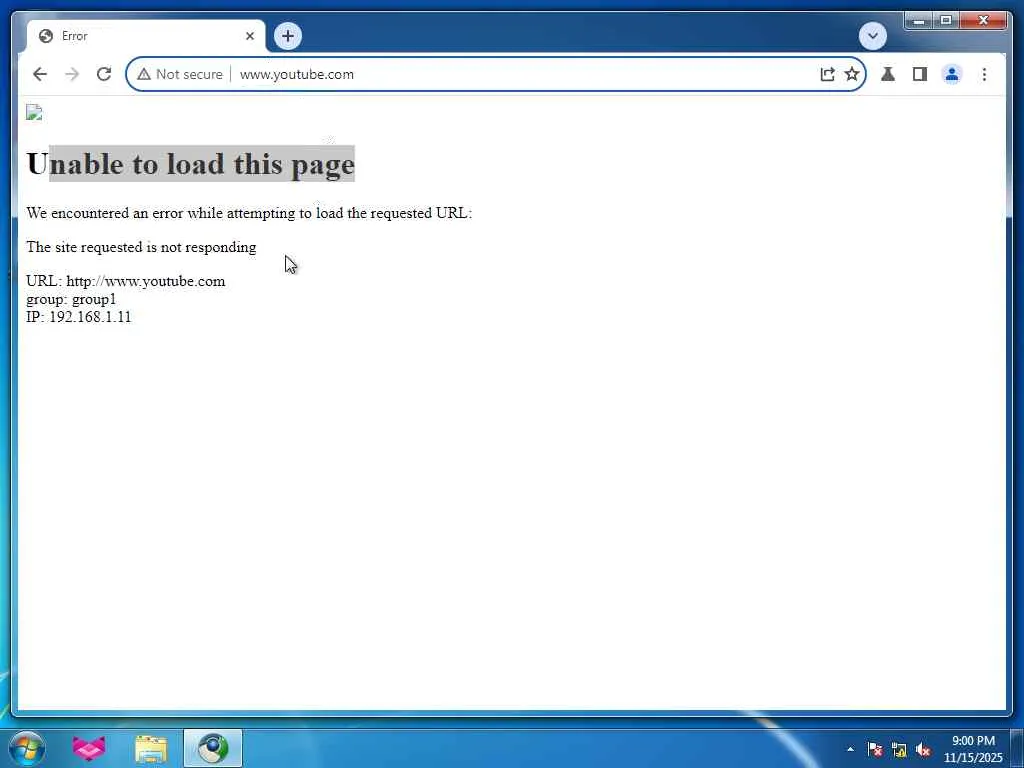Click the 'group: group1' text
Screen dimensions: 1024x768
(x=71, y=299)
